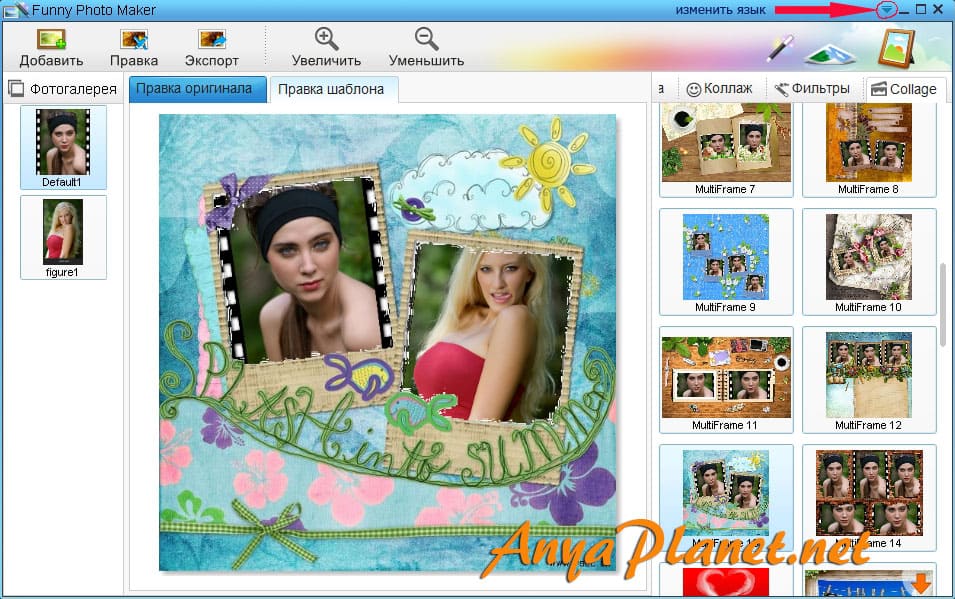
Task: Open the Фильтры tab
Action: 812,89
